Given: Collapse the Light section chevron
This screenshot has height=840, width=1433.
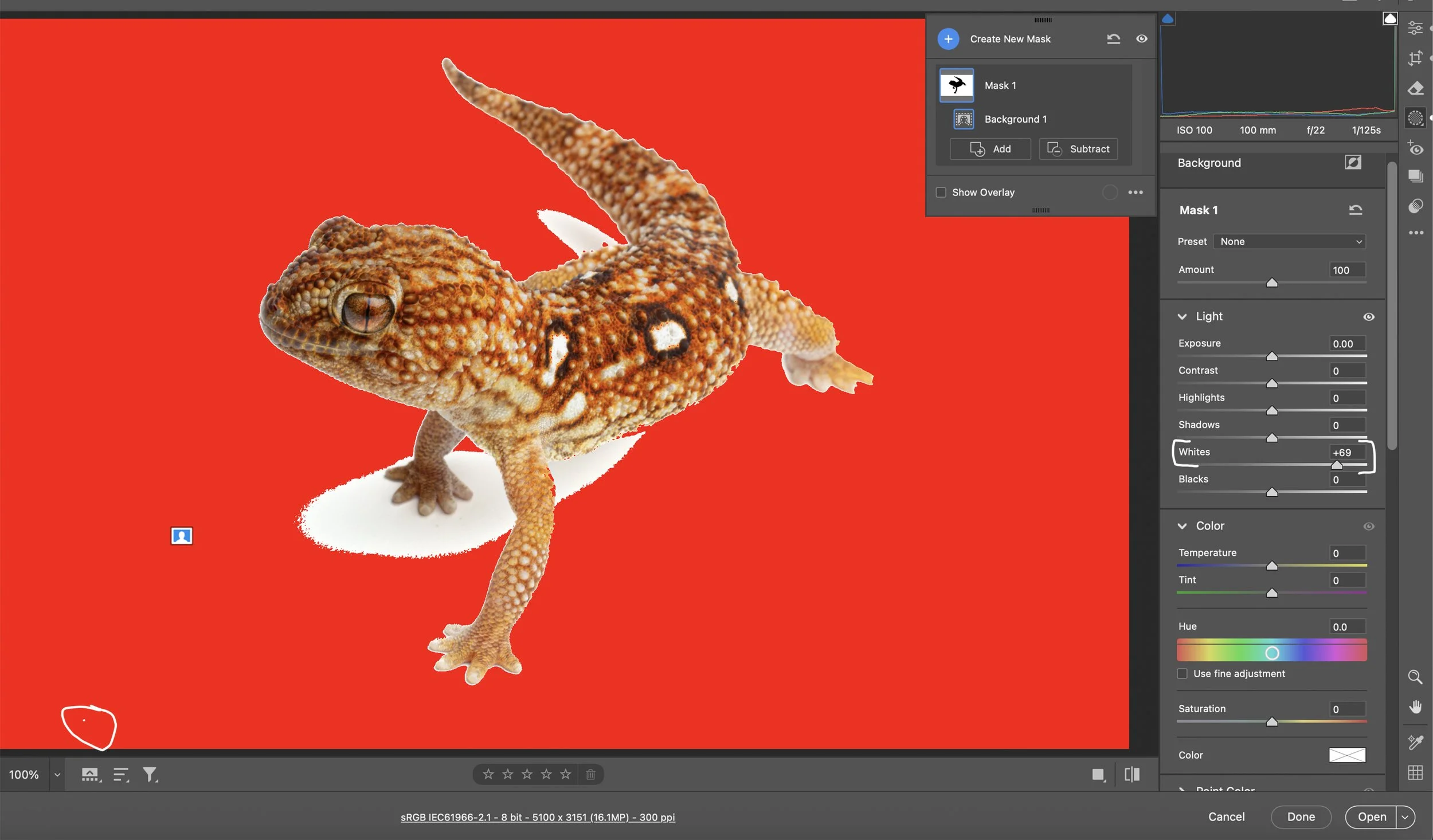Looking at the screenshot, I should pos(1182,317).
